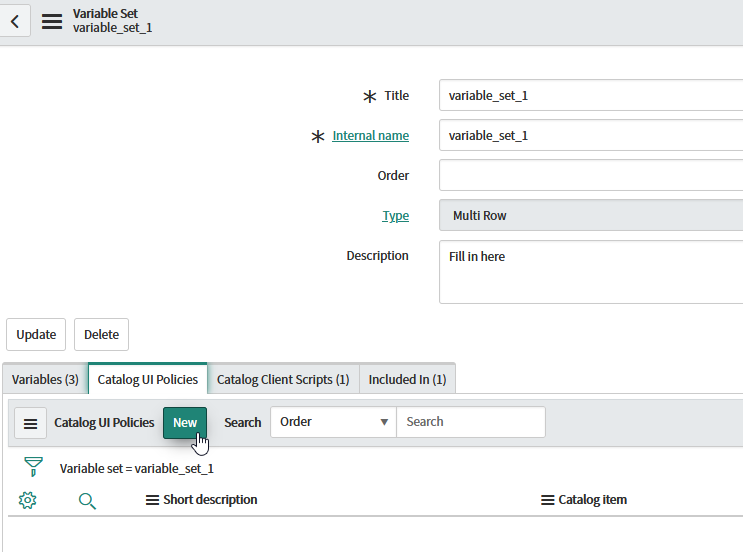Click the Internal name label link
The image size is (743, 552).
[370, 136]
